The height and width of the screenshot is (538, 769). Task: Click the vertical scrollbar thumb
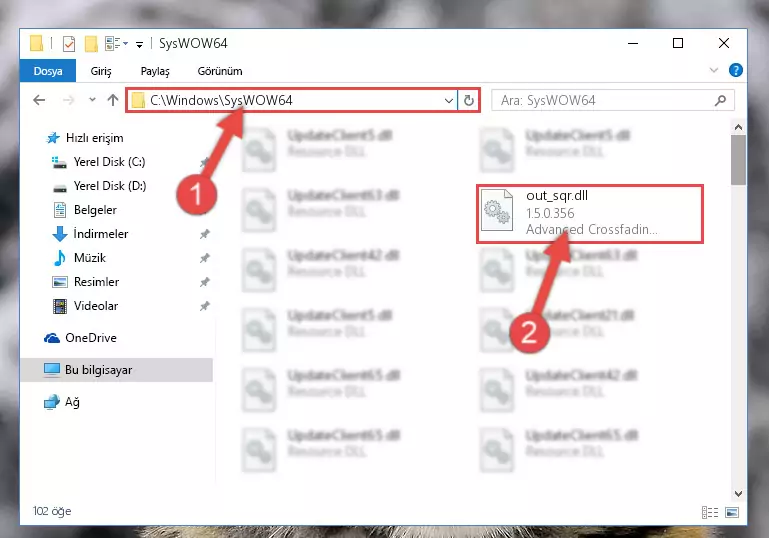pos(738,160)
